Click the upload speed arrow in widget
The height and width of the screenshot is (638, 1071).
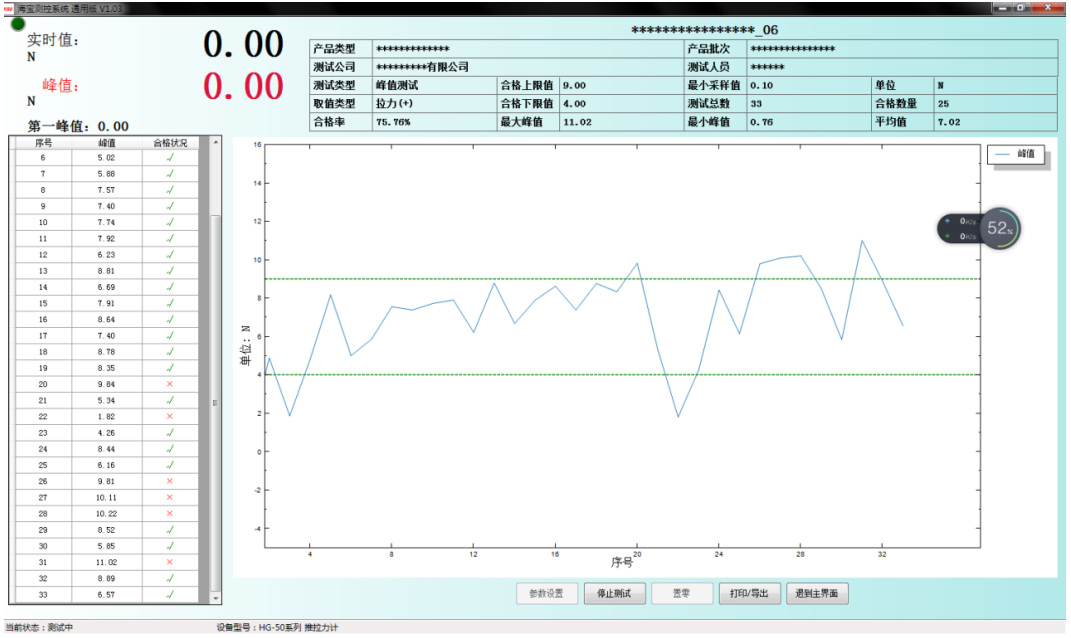(947, 221)
